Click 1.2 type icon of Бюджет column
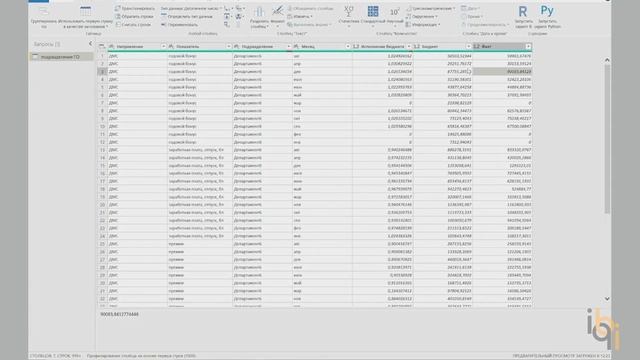 click(416, 47)
